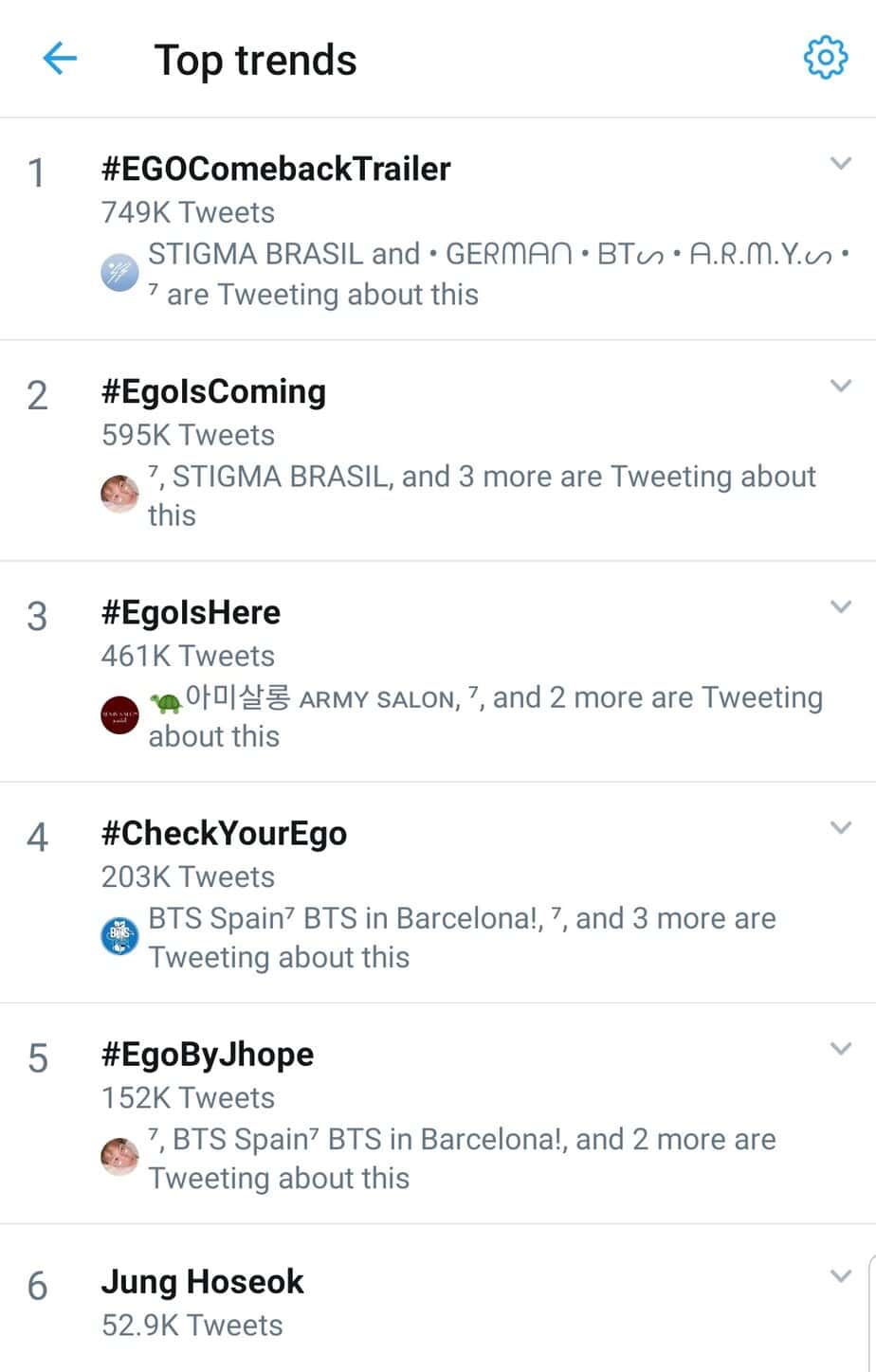Open chevron menu for Jung Hoseok
This screenshot has width=876, height=1372.
840,1275
